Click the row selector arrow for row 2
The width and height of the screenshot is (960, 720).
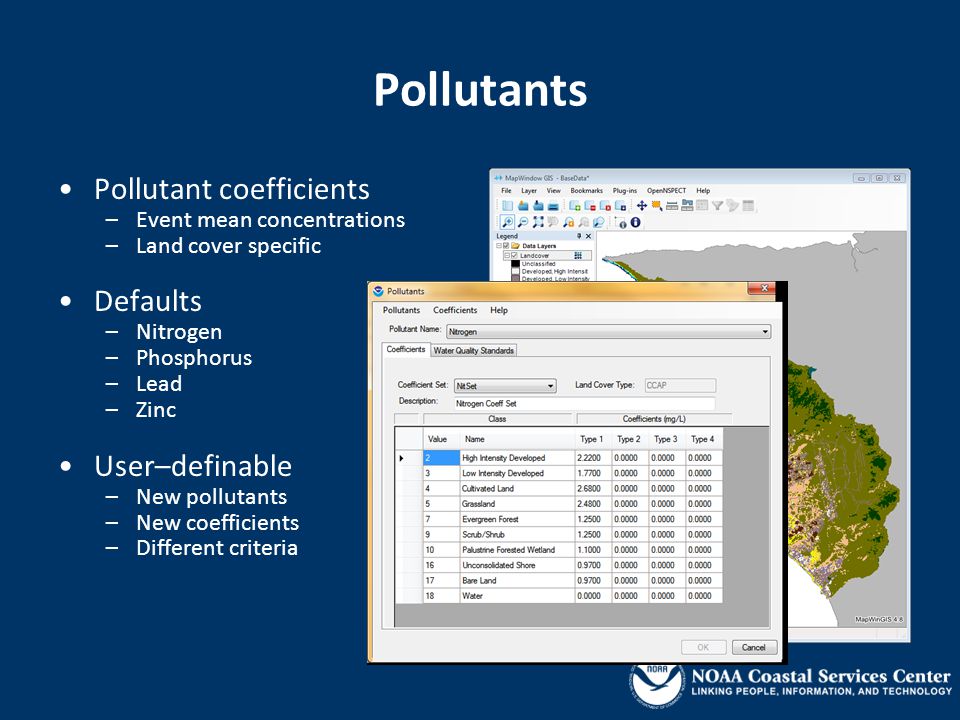[x=409, y=458]
